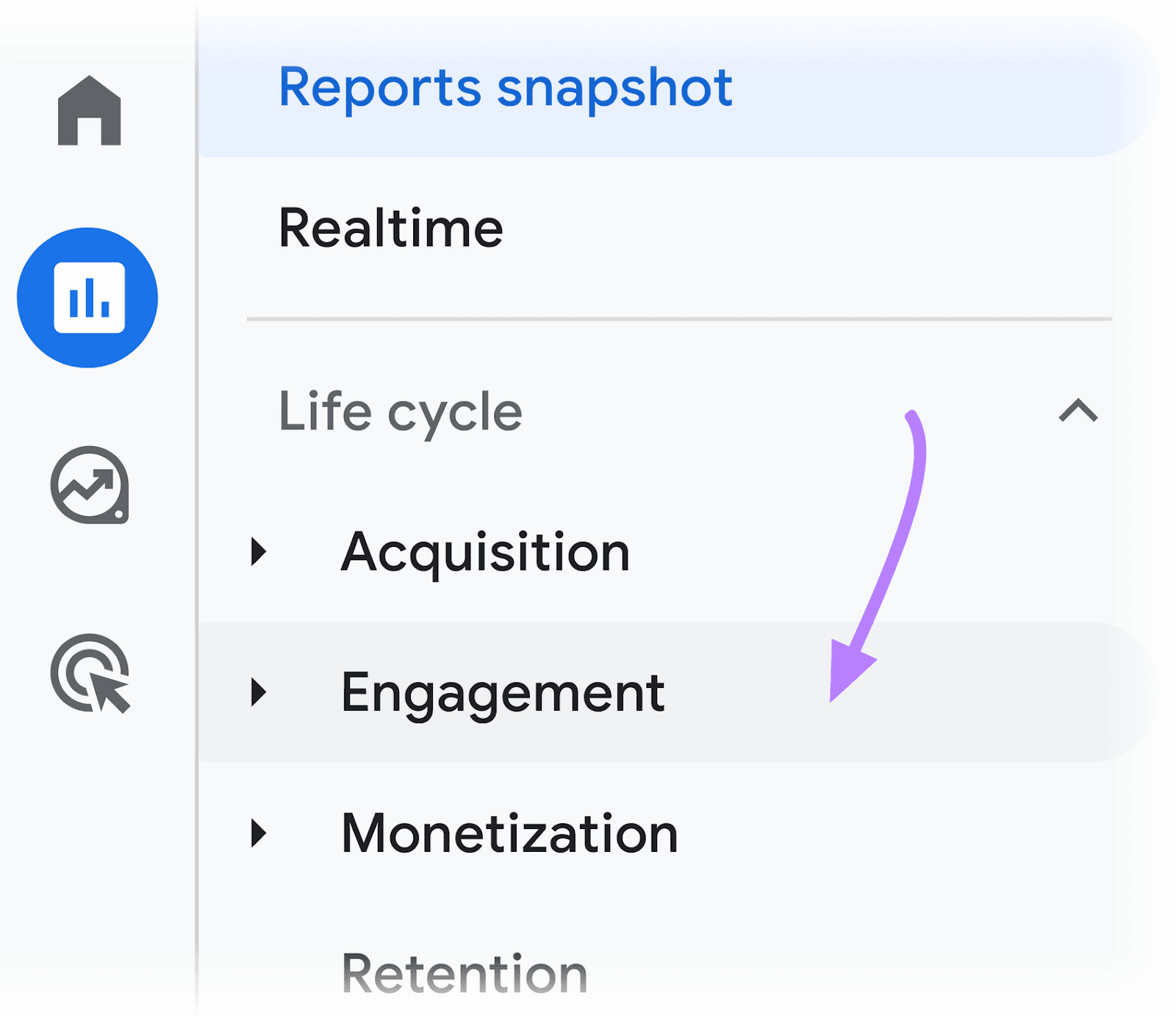Click the Acquisition text label
The height and width of the screenshot is (1018, 1176).
[486, 551]
